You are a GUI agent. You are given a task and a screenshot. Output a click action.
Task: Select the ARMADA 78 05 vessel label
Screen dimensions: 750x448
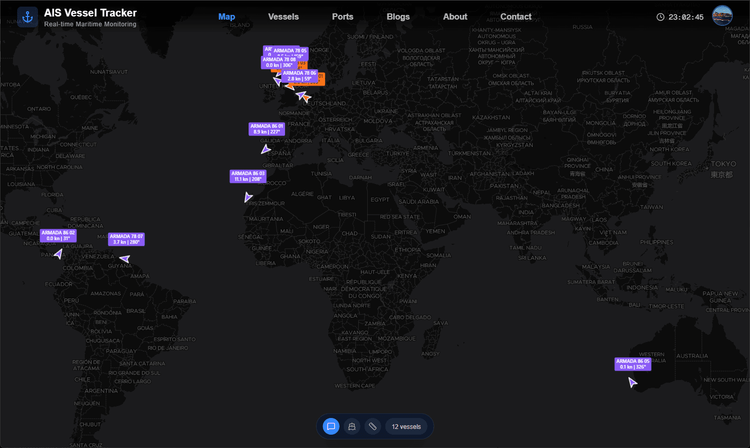click(x=290, y=51)
